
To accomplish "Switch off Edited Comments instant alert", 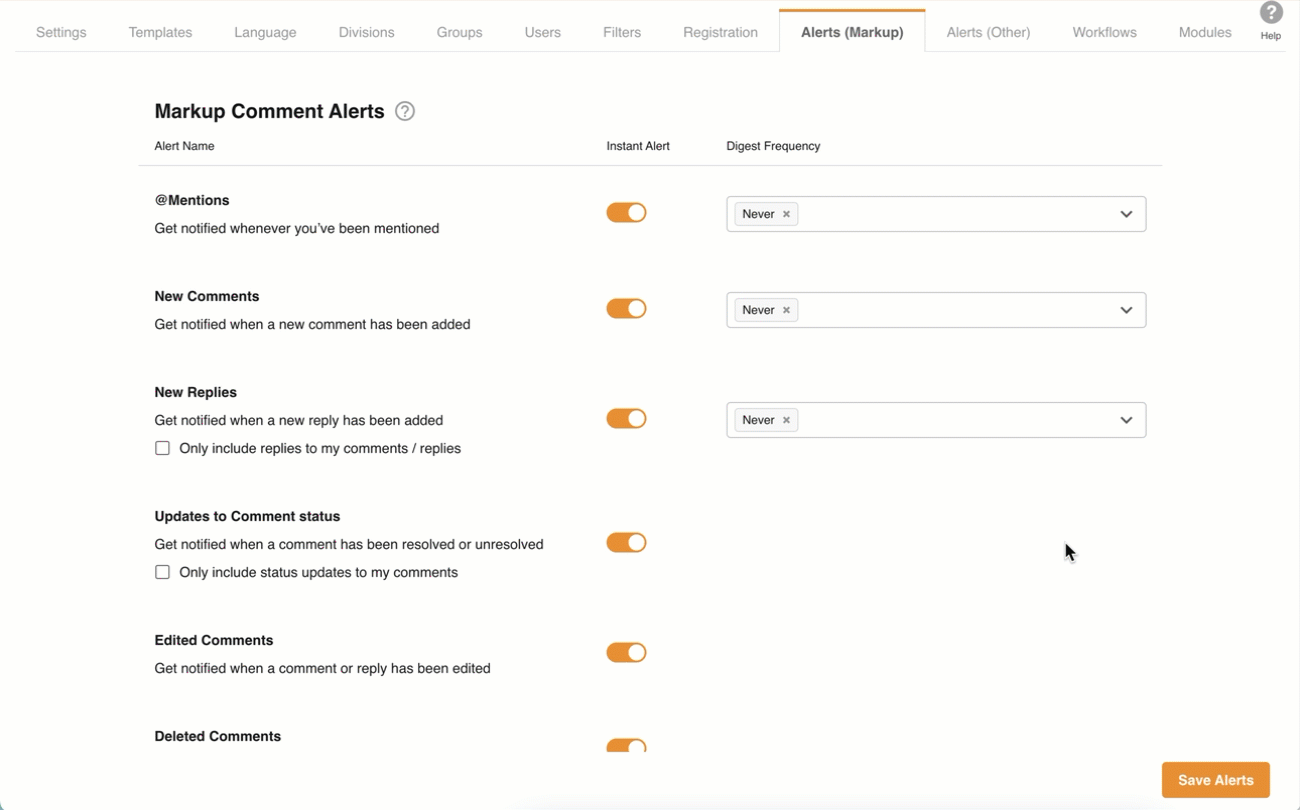I will point(626,653).
